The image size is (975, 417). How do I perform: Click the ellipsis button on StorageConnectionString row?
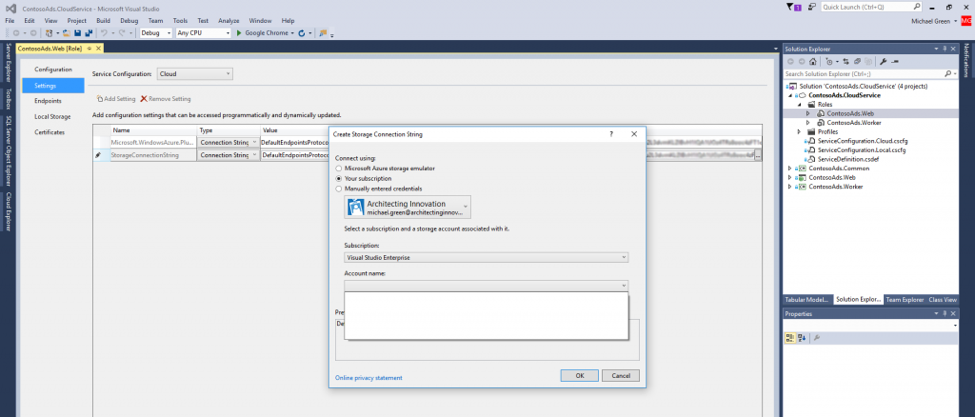pos(757,155)
